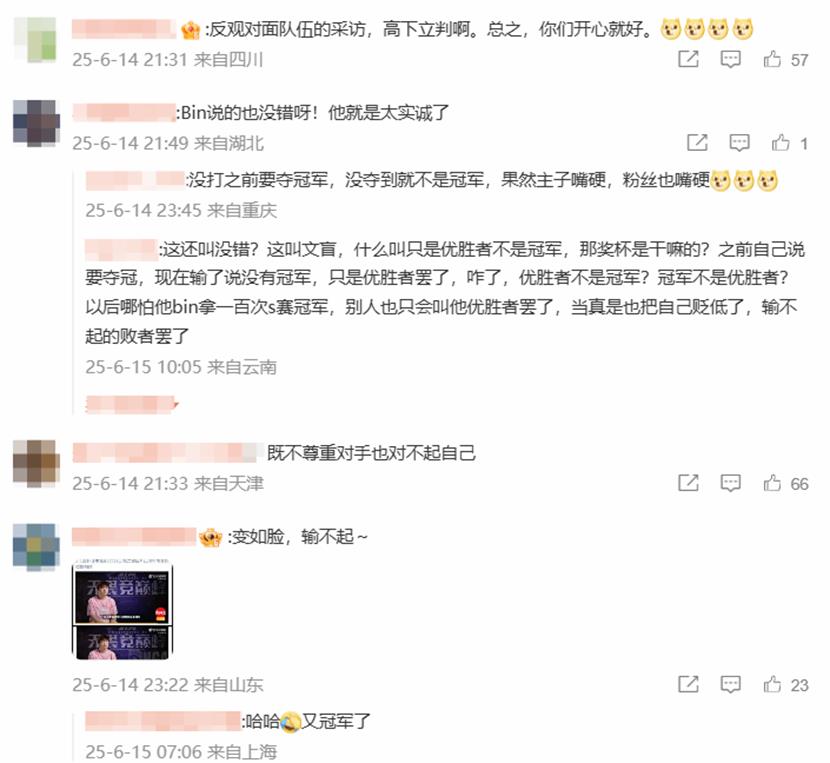Open reply box for the 湖北 comment

click(739, 142)
